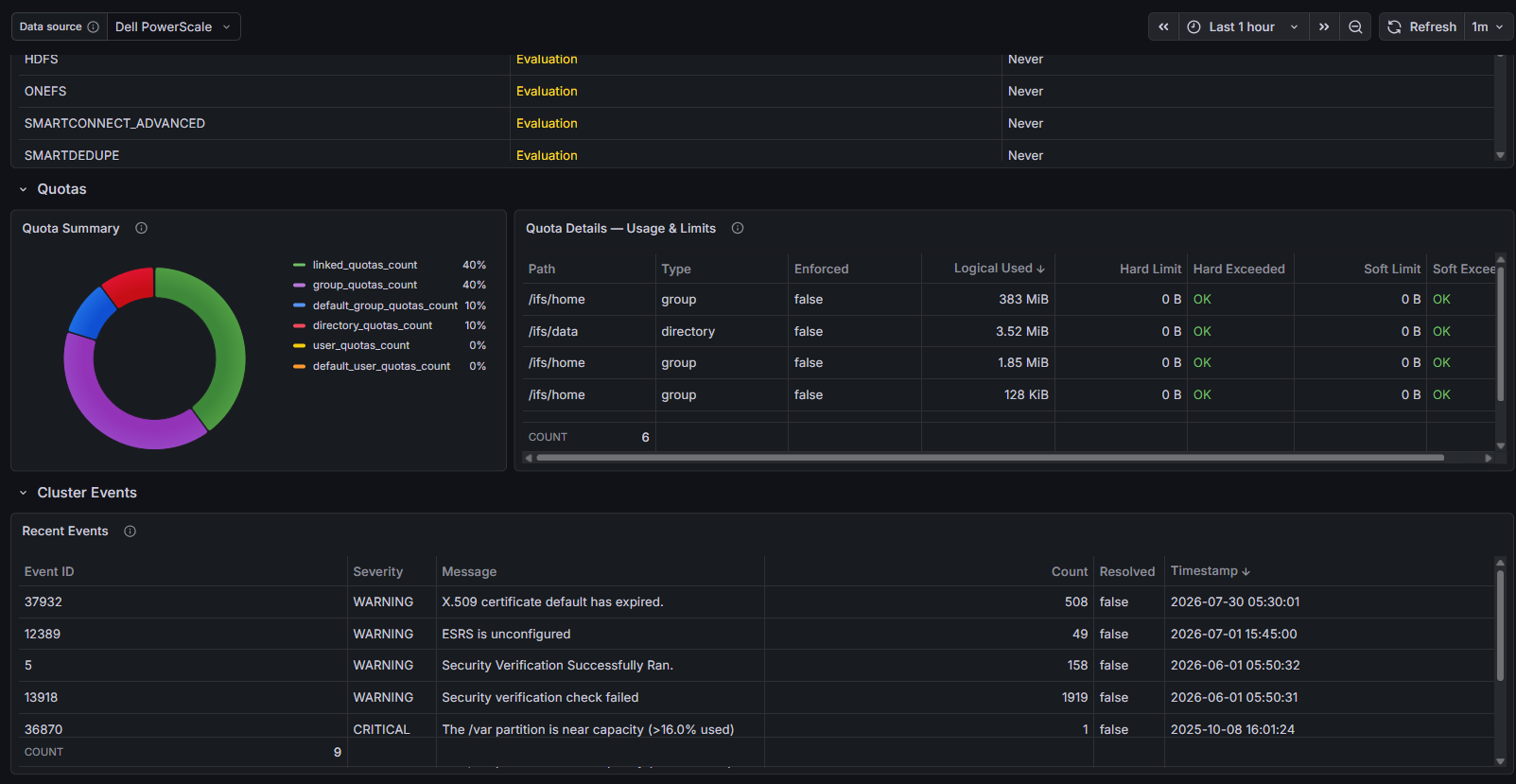Toggle directory_quotas_count legend series
1516x784 pixels.
click(373, 325)
